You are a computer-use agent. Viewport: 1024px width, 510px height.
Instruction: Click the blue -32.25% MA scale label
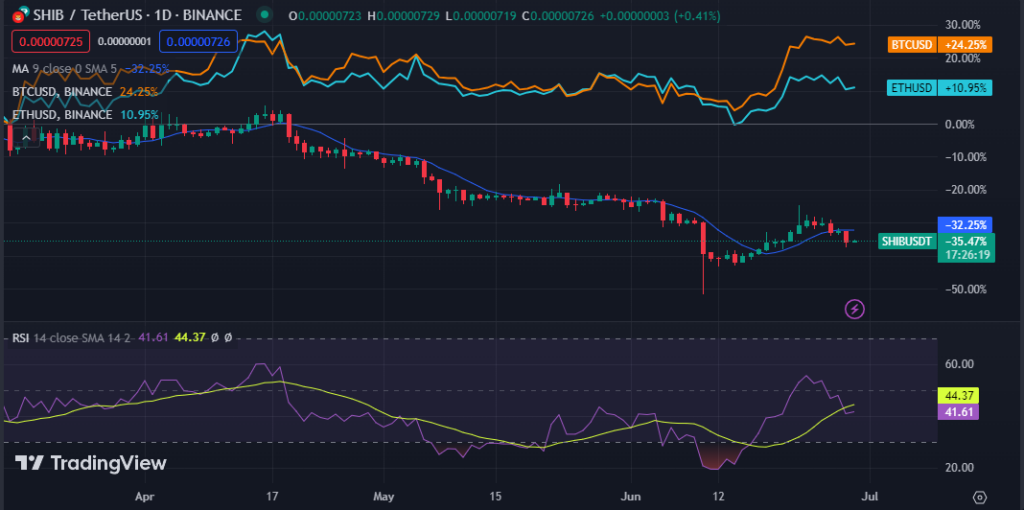click(965, 224)
